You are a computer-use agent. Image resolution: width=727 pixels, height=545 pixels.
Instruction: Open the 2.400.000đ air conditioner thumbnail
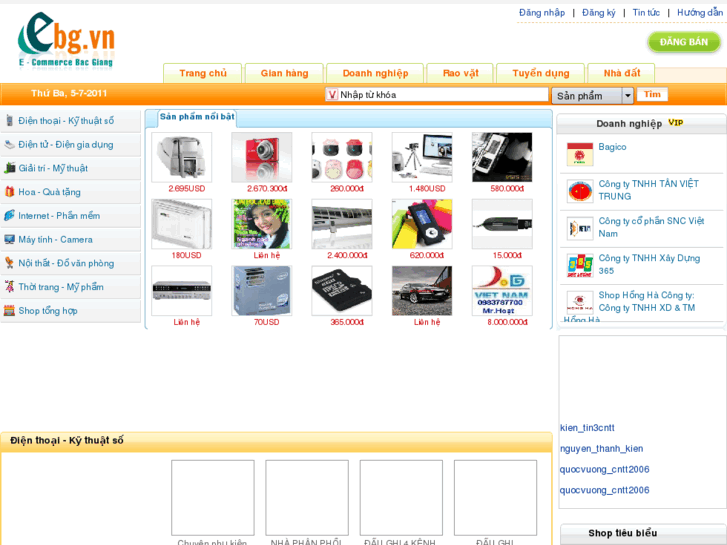(342, 224)
